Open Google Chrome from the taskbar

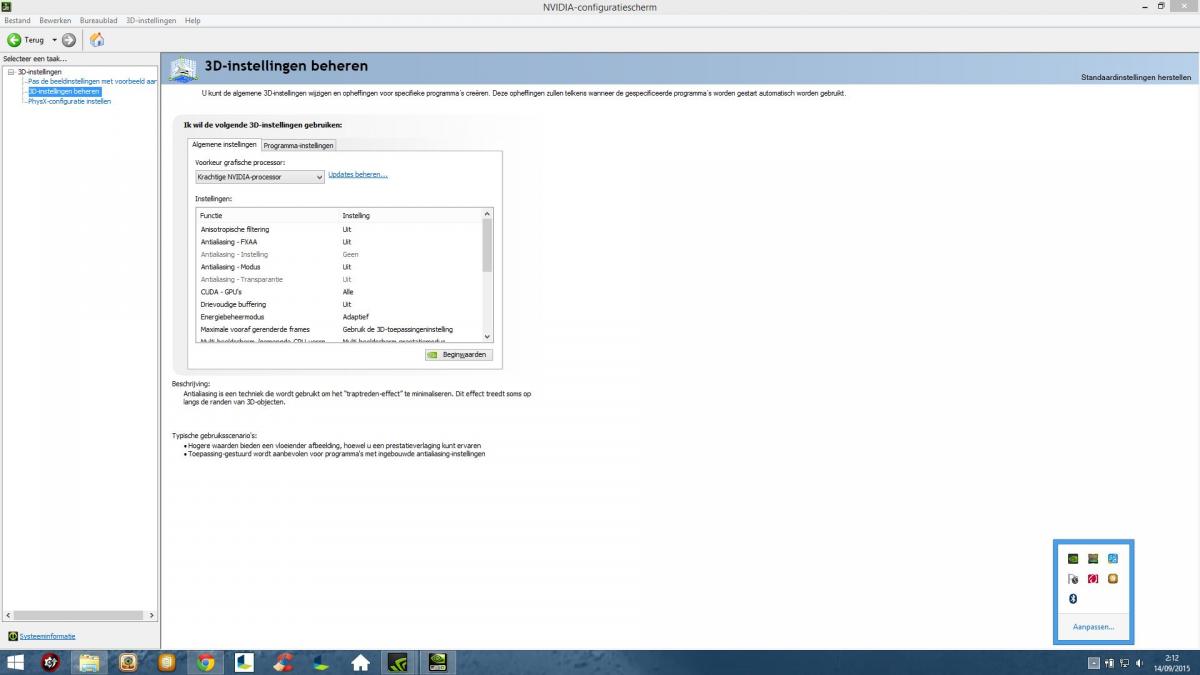pyautogui.click(x=206, y=663)
